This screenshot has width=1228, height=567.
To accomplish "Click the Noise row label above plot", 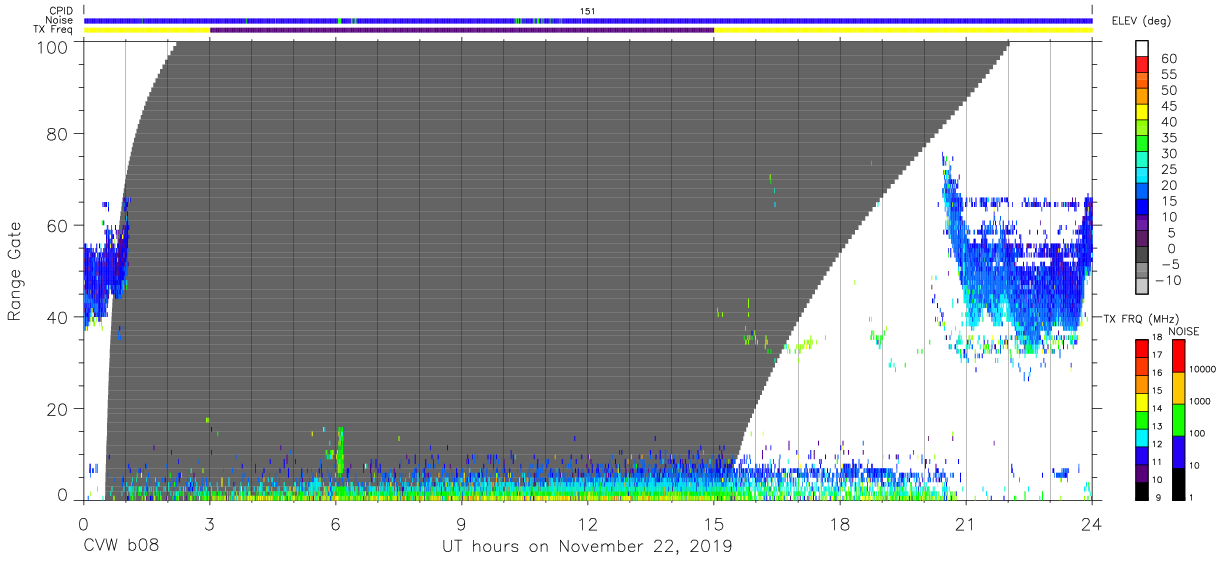I will (60, 20).
